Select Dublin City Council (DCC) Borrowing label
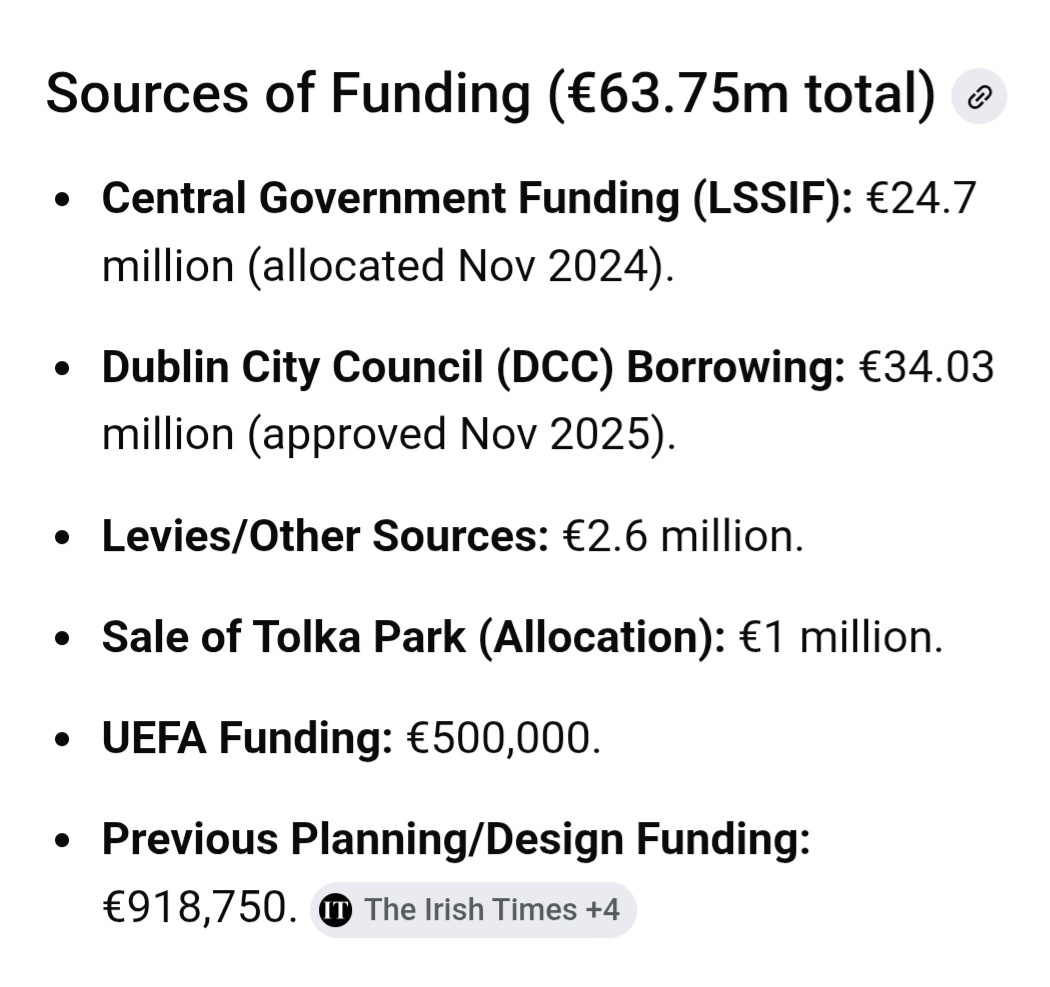Image resolution: width=1050 pixels, height=987 pixels. 473,368
